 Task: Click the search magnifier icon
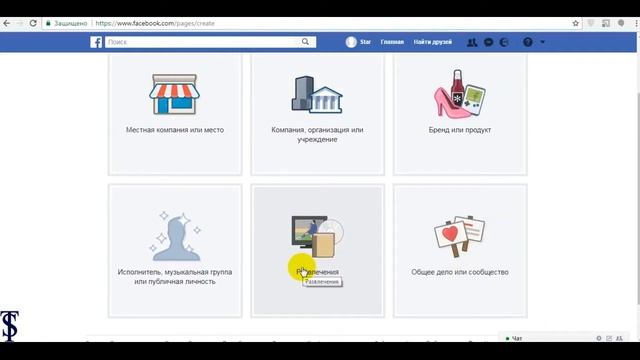coord(305,42)
